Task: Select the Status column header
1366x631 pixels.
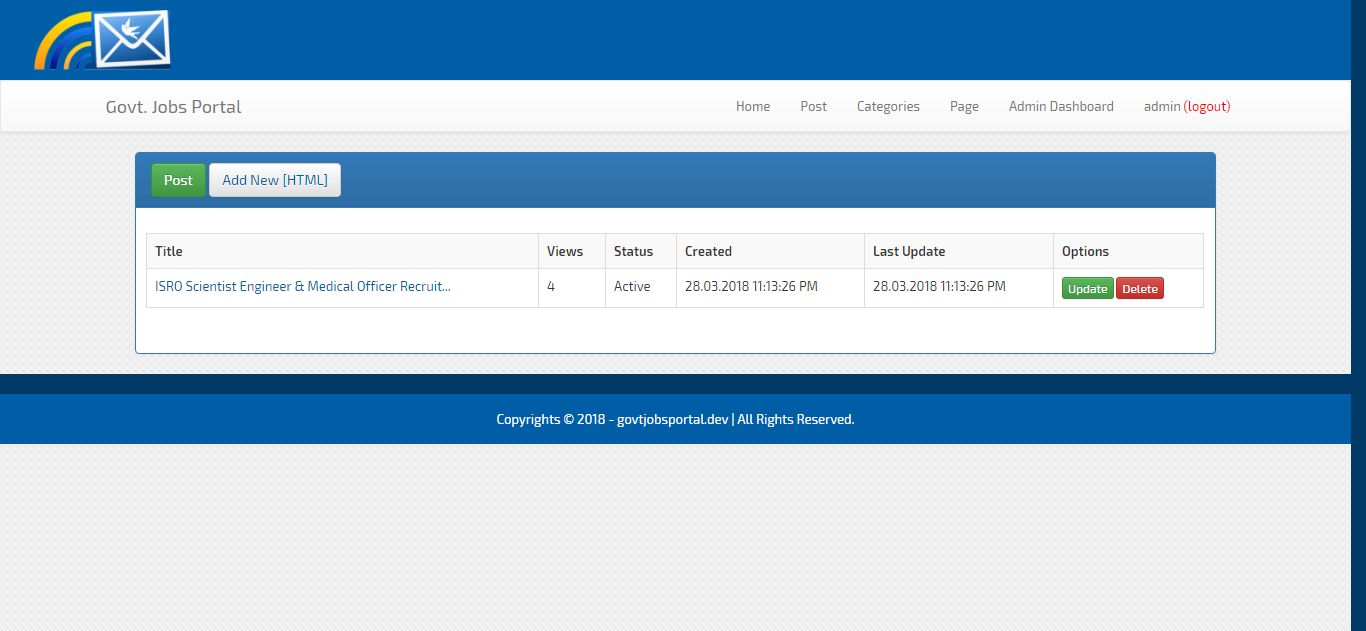Action: (641, 251)
